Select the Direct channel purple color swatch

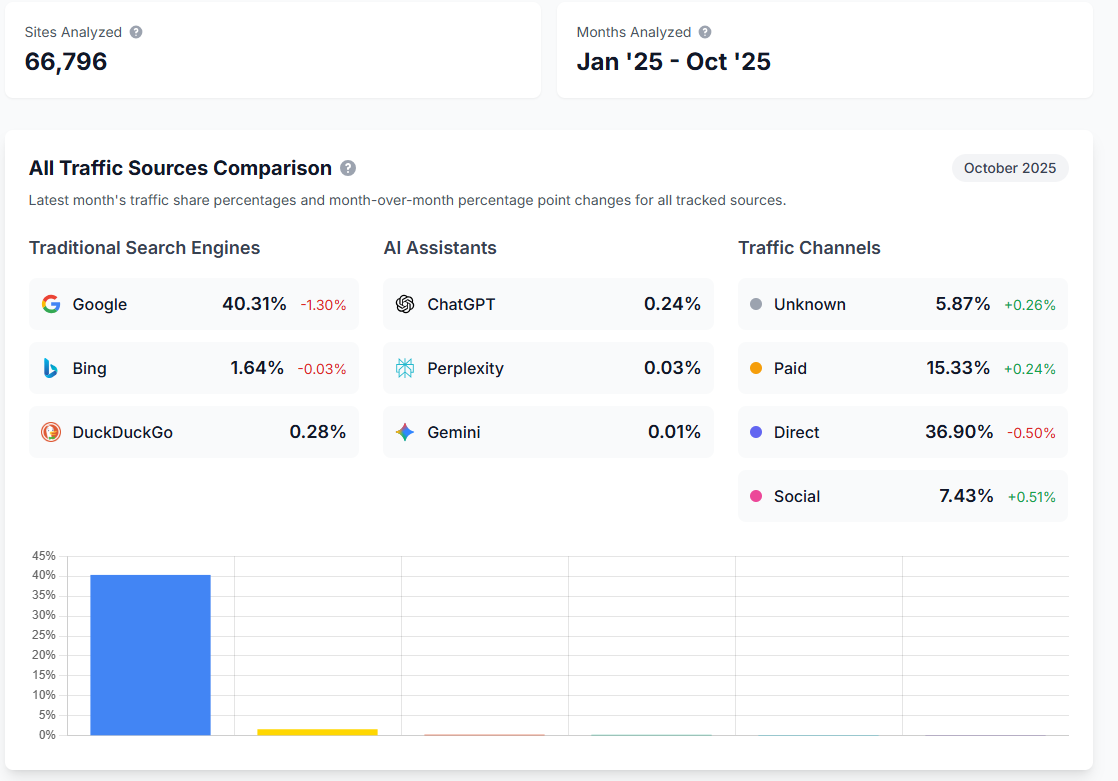754,432
